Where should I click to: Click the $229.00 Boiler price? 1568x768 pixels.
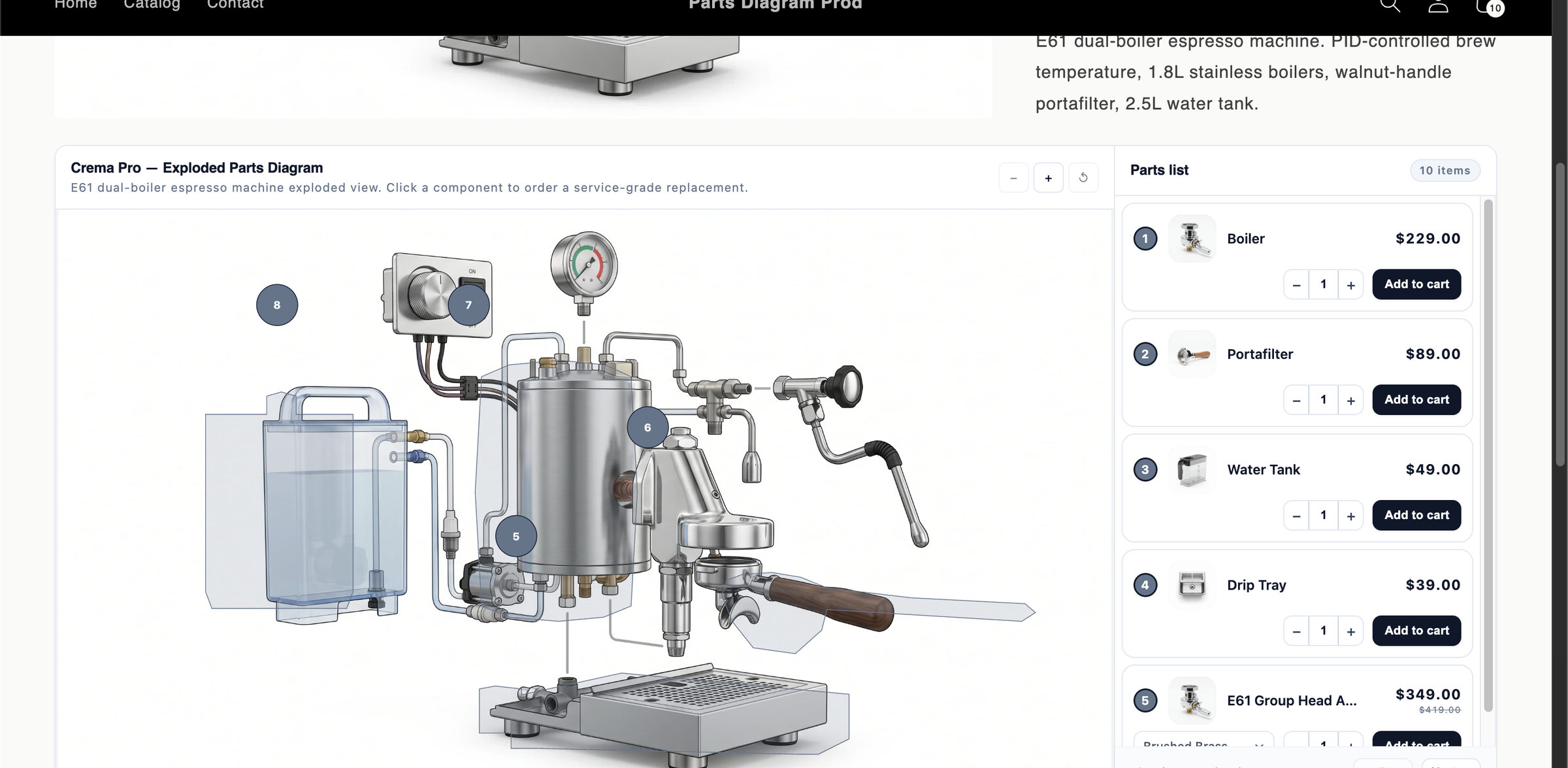[1428, 239]
